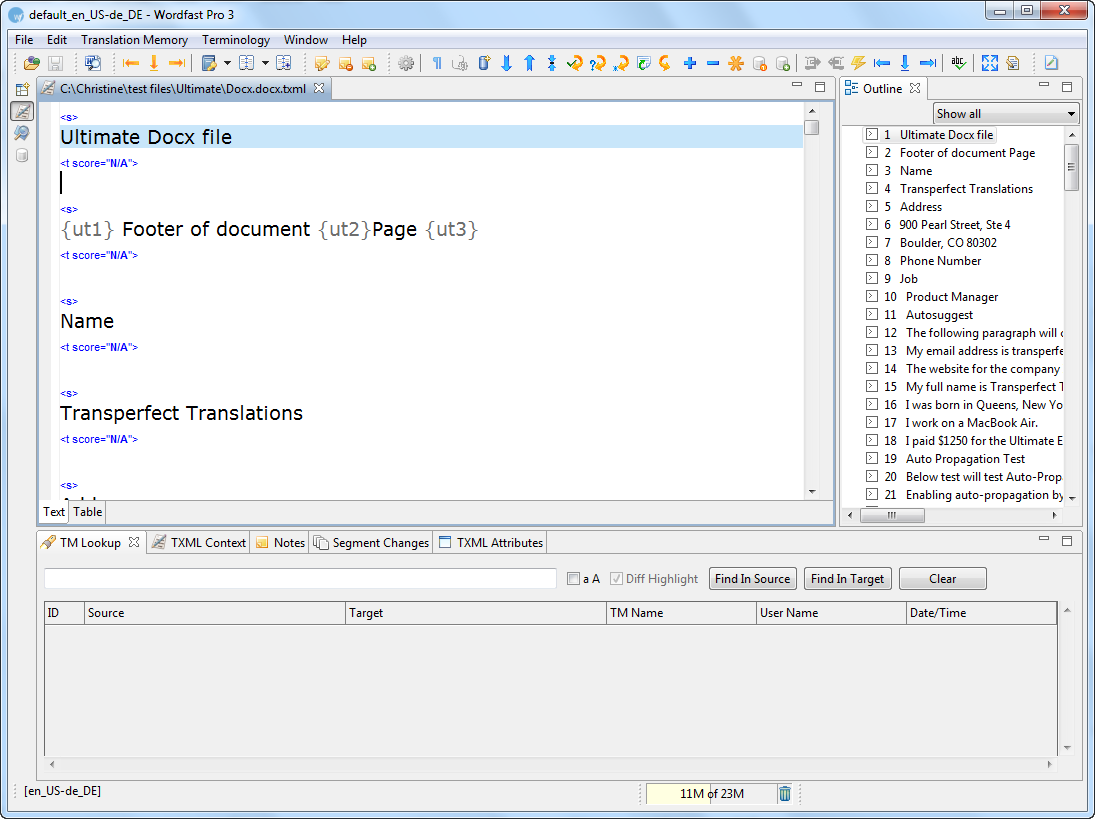The image size is (1095, 819).
Task: Expand outline item 3 Name
Action: [872, 170]
